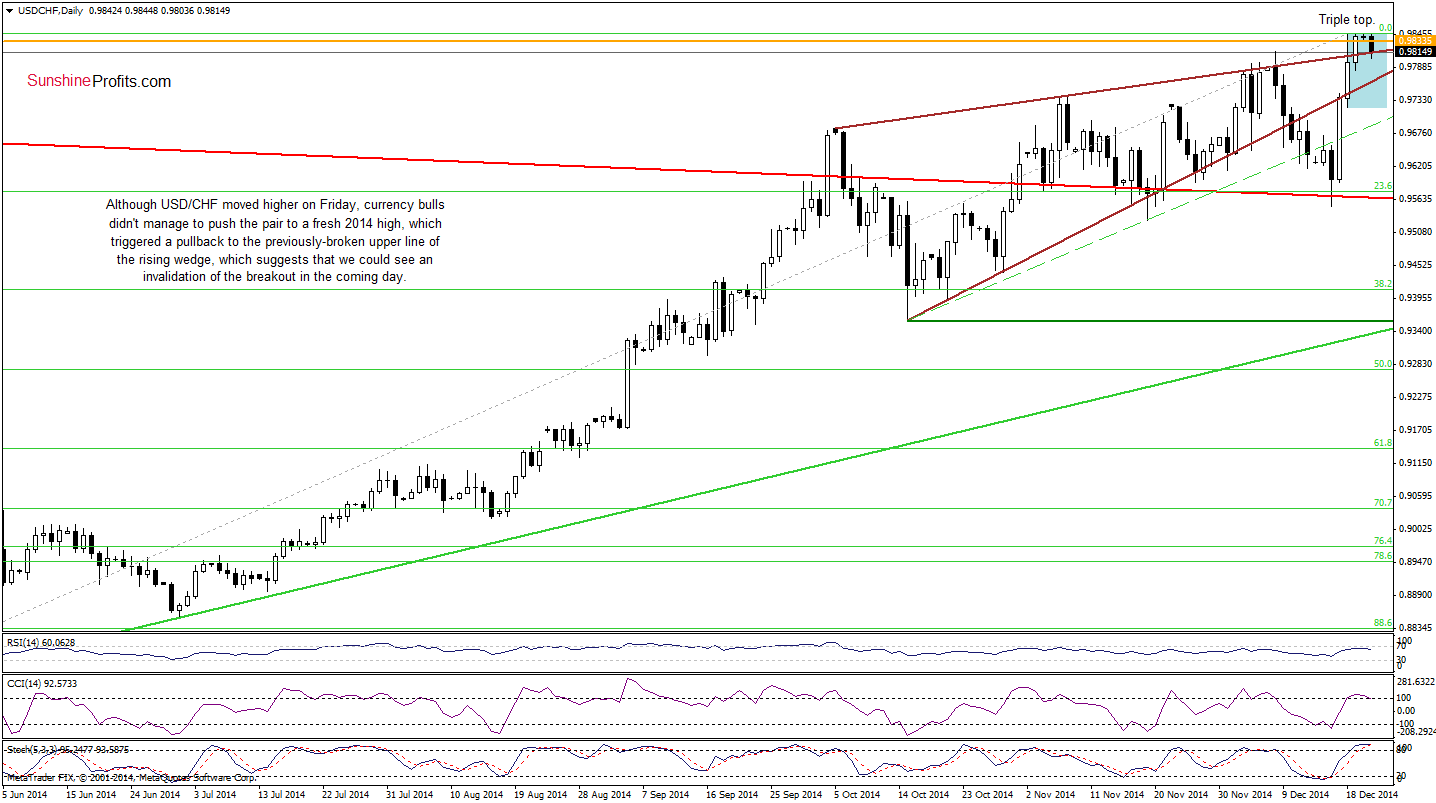Click the 0.92830 price axis label

[x=1416, y=364]
